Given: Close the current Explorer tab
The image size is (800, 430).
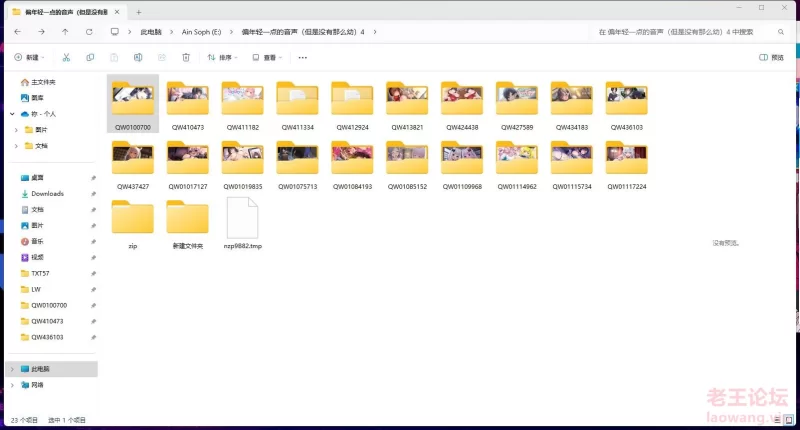Looking at the screenshot, I should point(117,12).
